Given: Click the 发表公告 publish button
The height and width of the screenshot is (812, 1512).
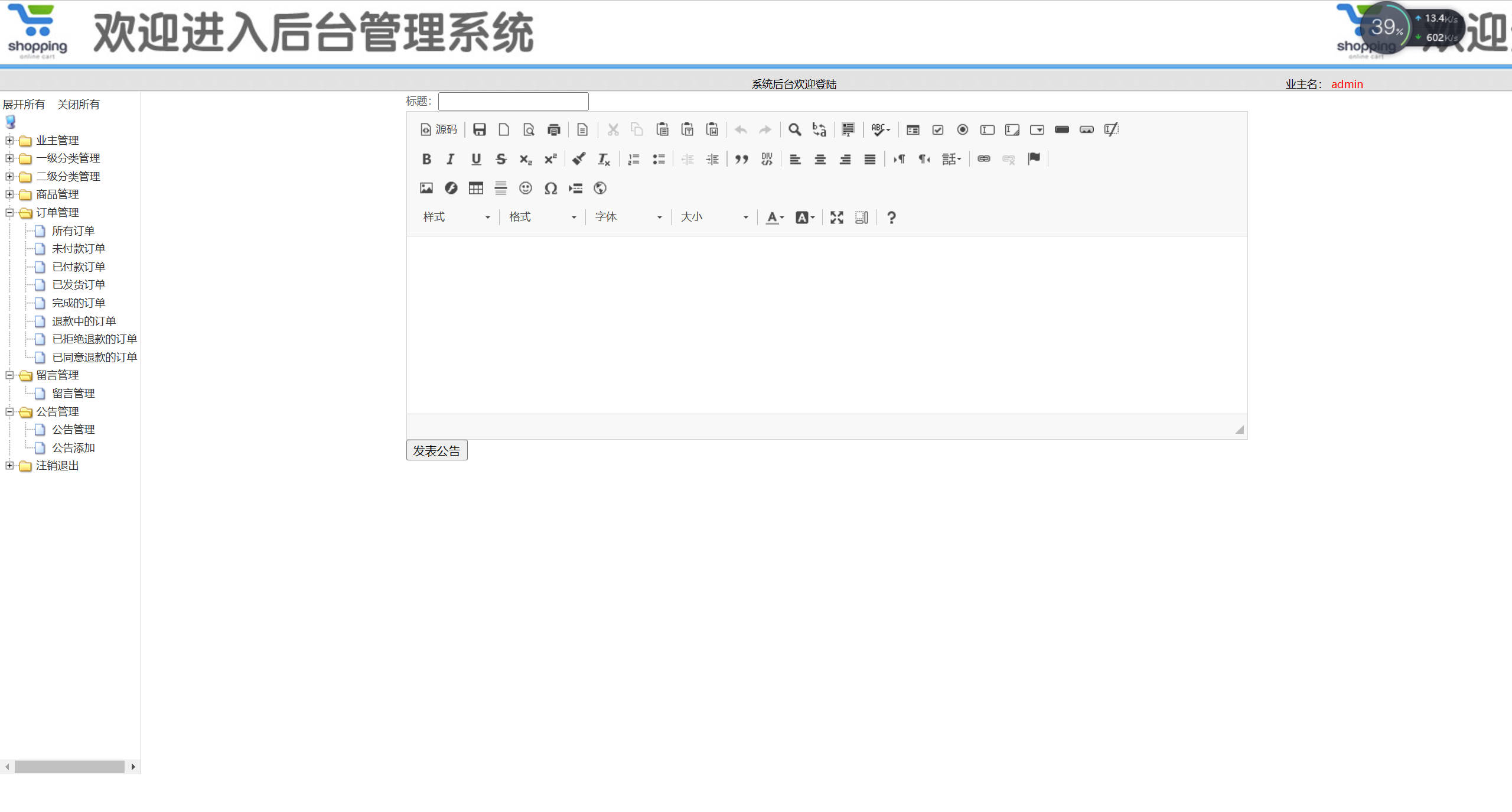Looking at the screenshot, I should pyautogui.click(x=436, y=450).
